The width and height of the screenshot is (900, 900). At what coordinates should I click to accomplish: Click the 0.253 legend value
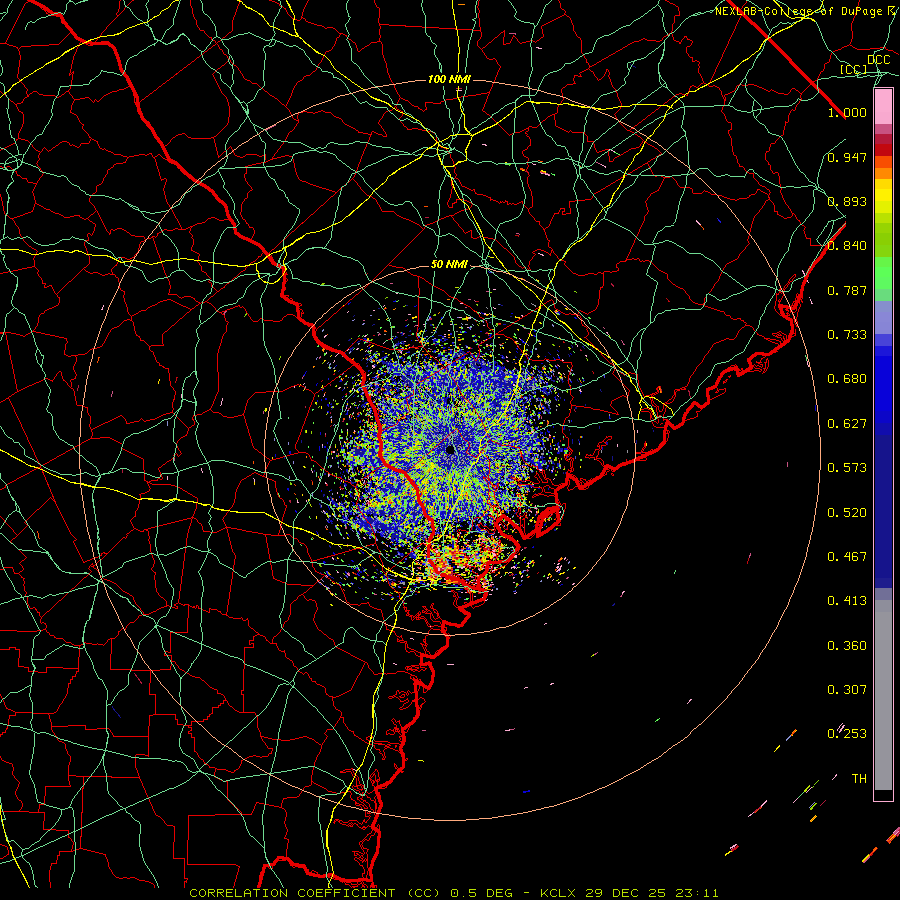847,734
